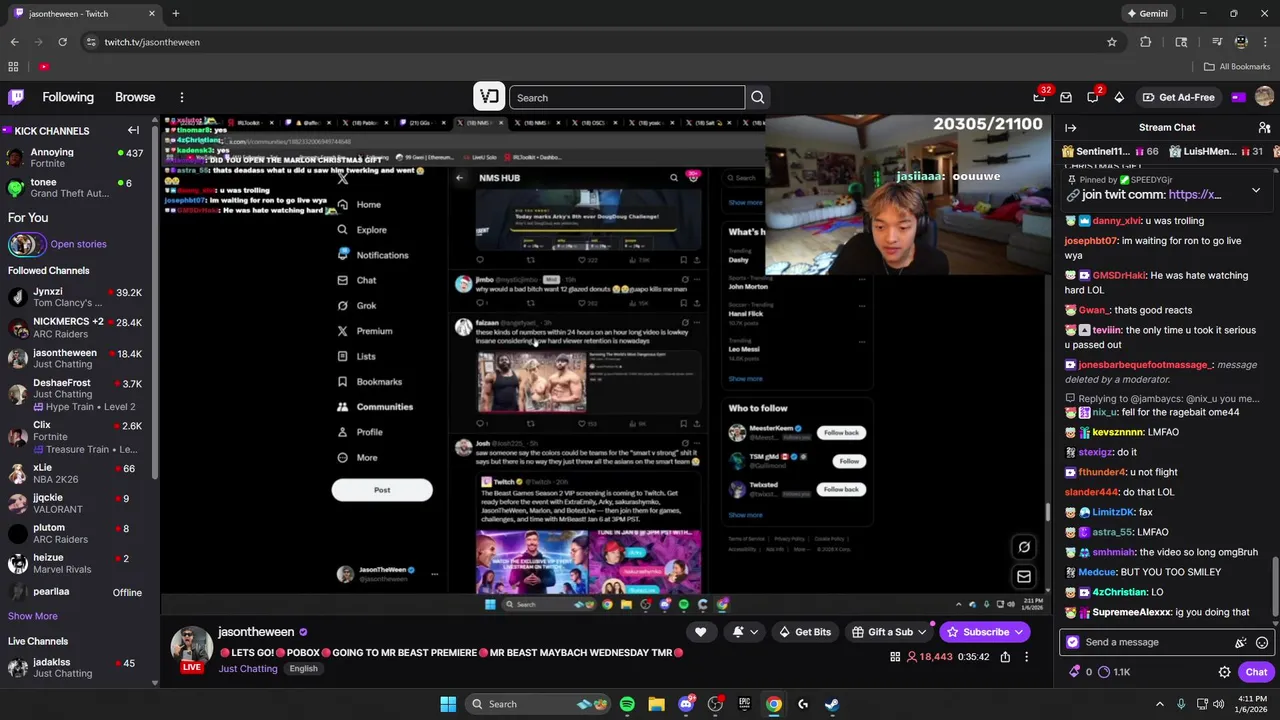Collapse the left sidebar arrow
The width and height of the screenshot is (1280, 720).
(133, 130)
